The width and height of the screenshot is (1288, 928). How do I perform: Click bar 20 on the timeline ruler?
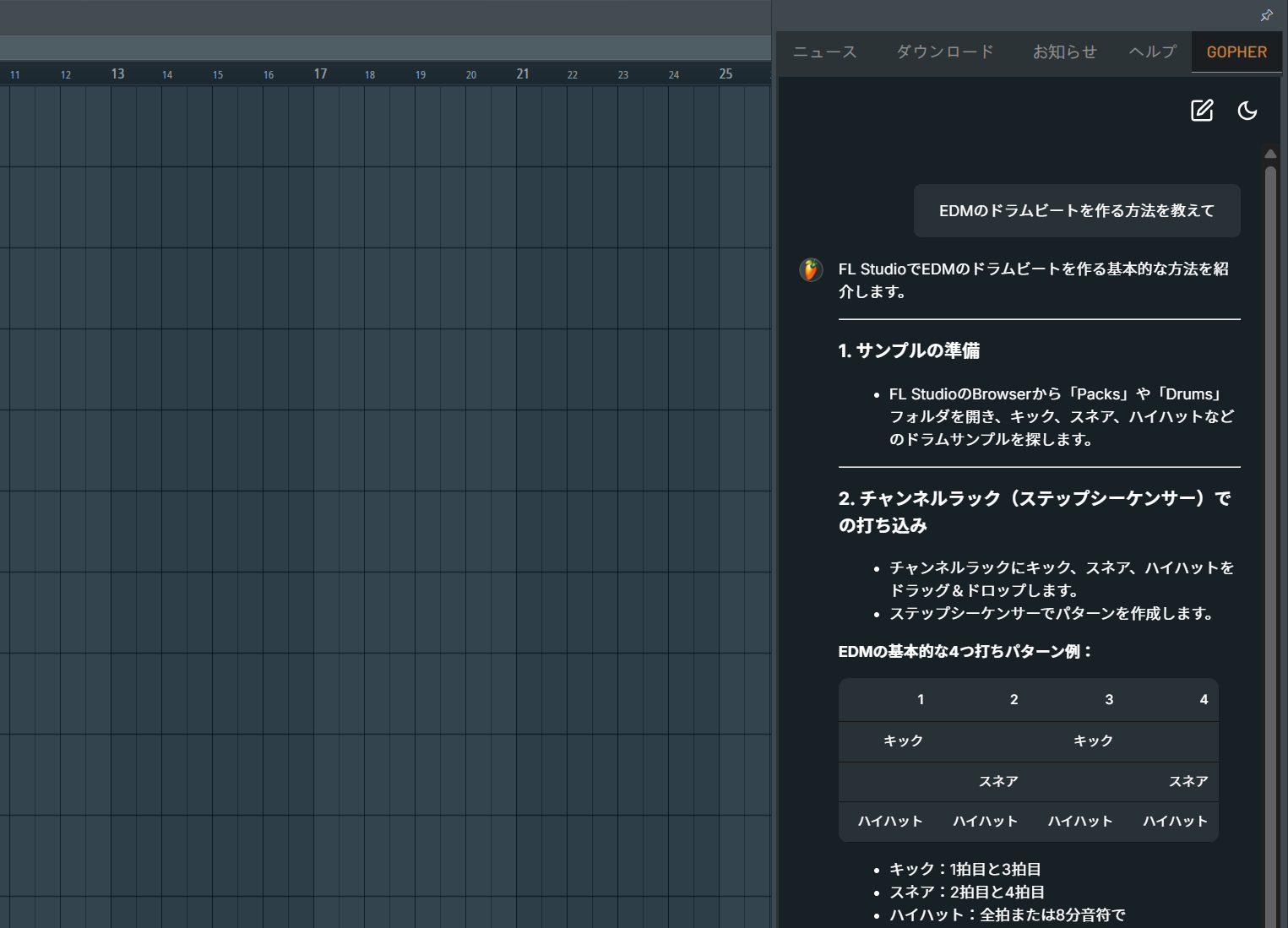(x=471, y=75)
